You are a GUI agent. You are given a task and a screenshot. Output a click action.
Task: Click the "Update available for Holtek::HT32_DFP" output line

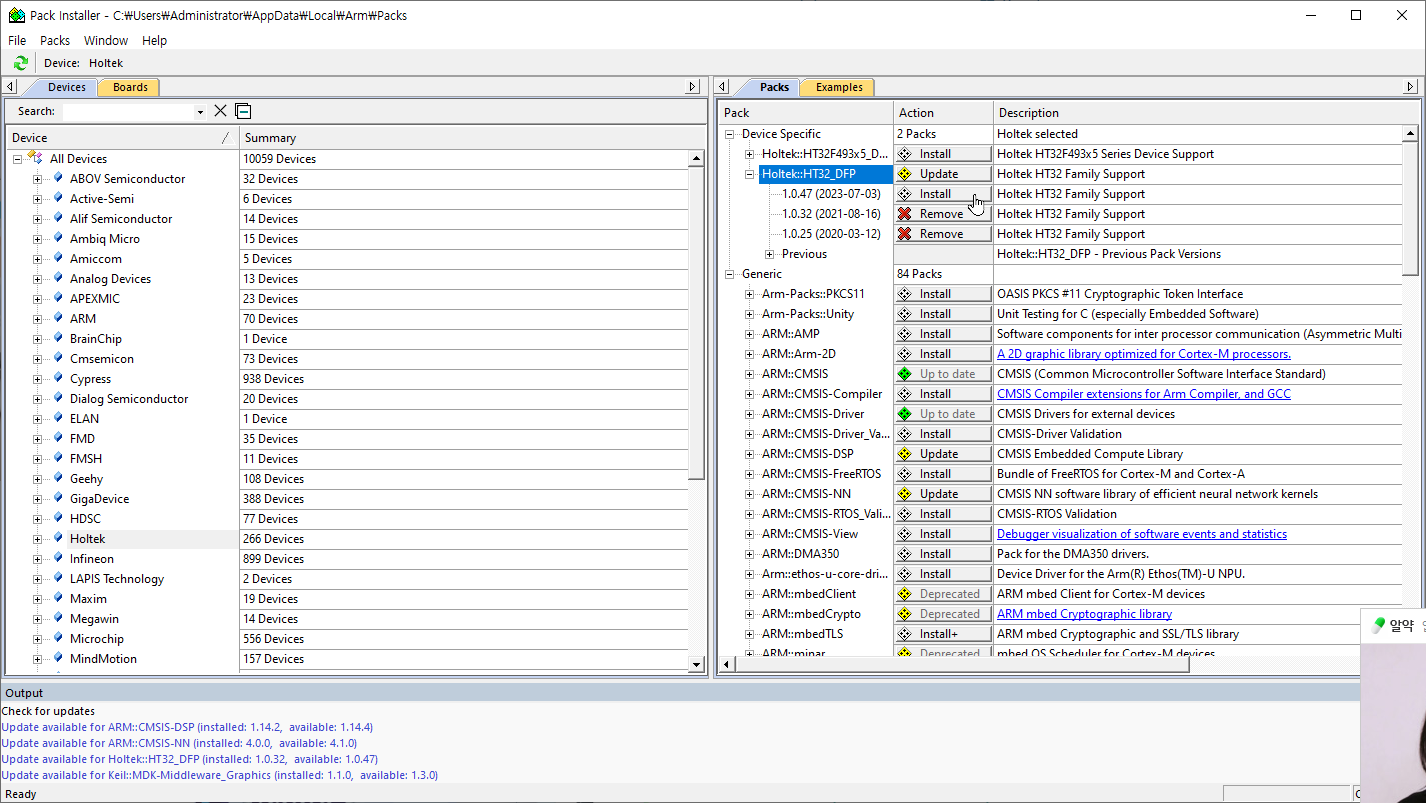tap(189, 759)
